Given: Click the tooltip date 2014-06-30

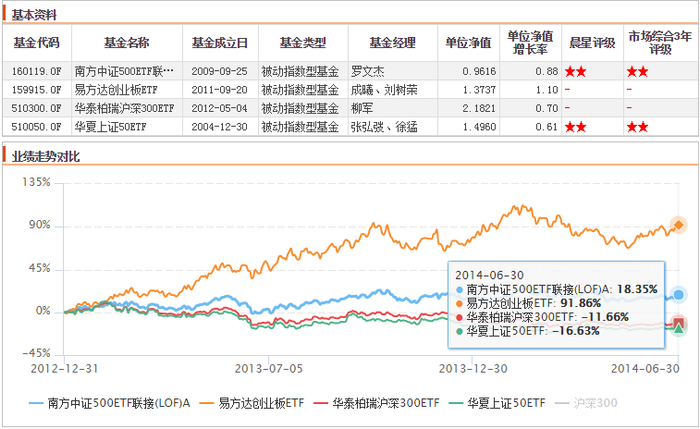Looking at the screenshot, I should (x=489, y=275).
